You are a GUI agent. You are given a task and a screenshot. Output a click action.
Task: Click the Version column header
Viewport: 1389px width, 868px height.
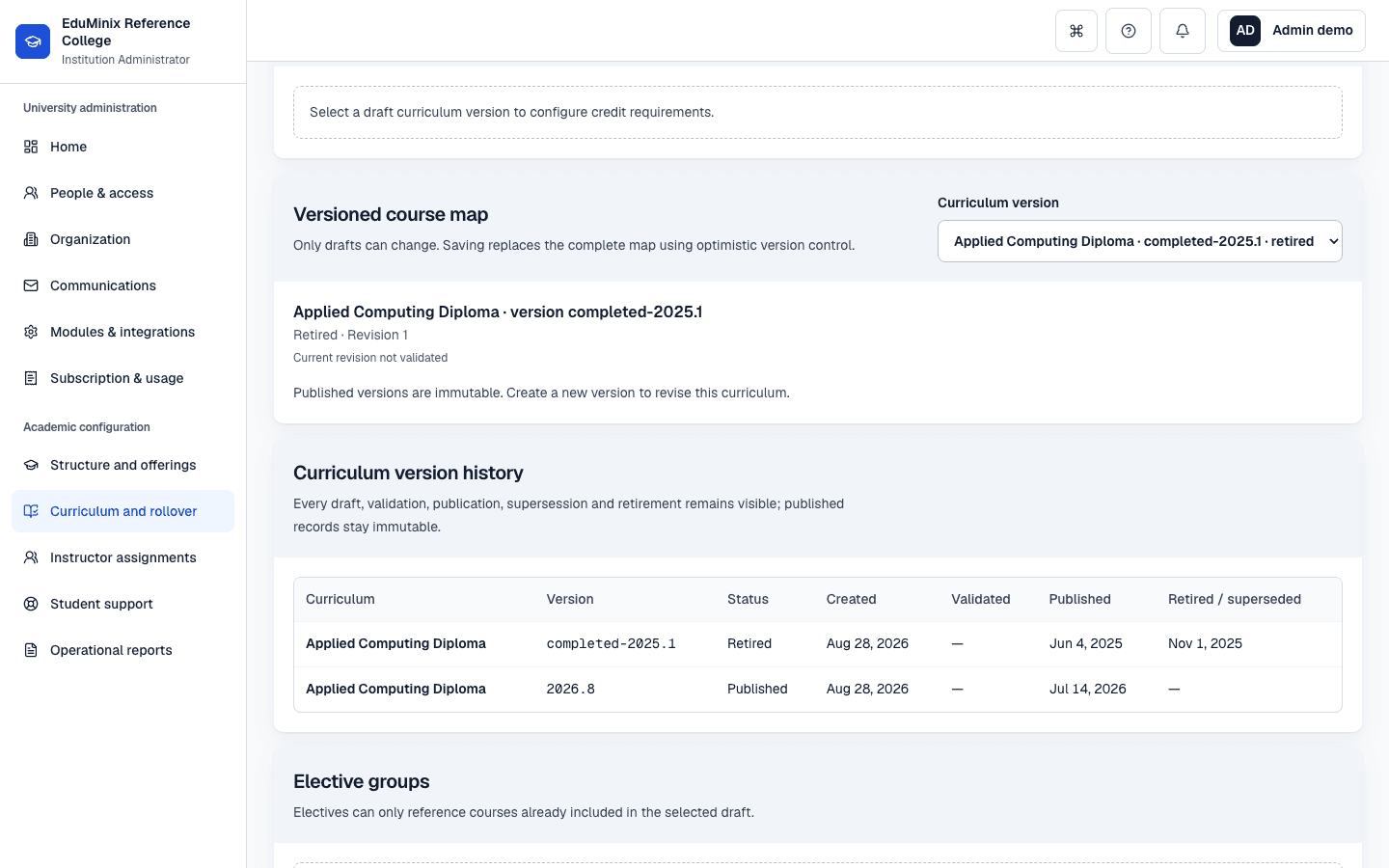(x=570, y=599)
